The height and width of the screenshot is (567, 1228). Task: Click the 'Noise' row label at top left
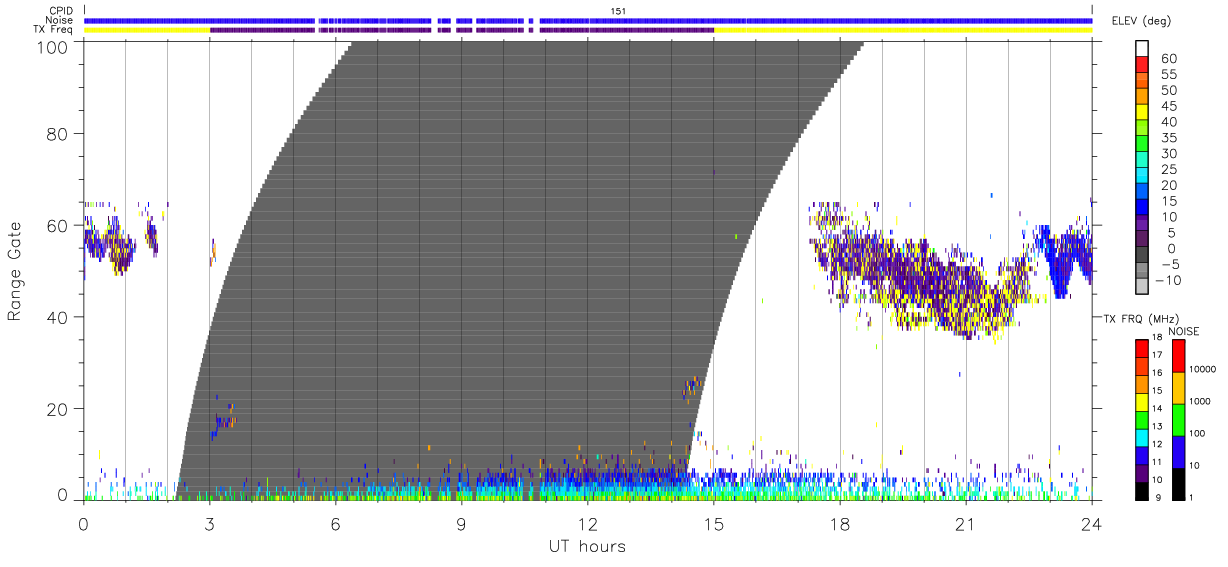click(59, 20)
